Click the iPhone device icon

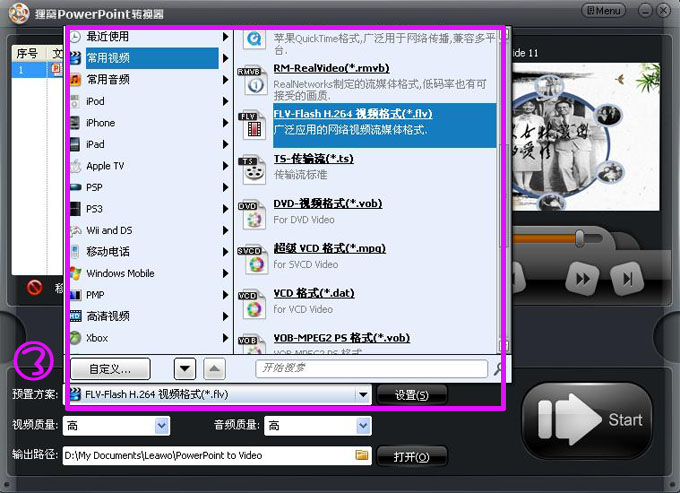point(75,123)
